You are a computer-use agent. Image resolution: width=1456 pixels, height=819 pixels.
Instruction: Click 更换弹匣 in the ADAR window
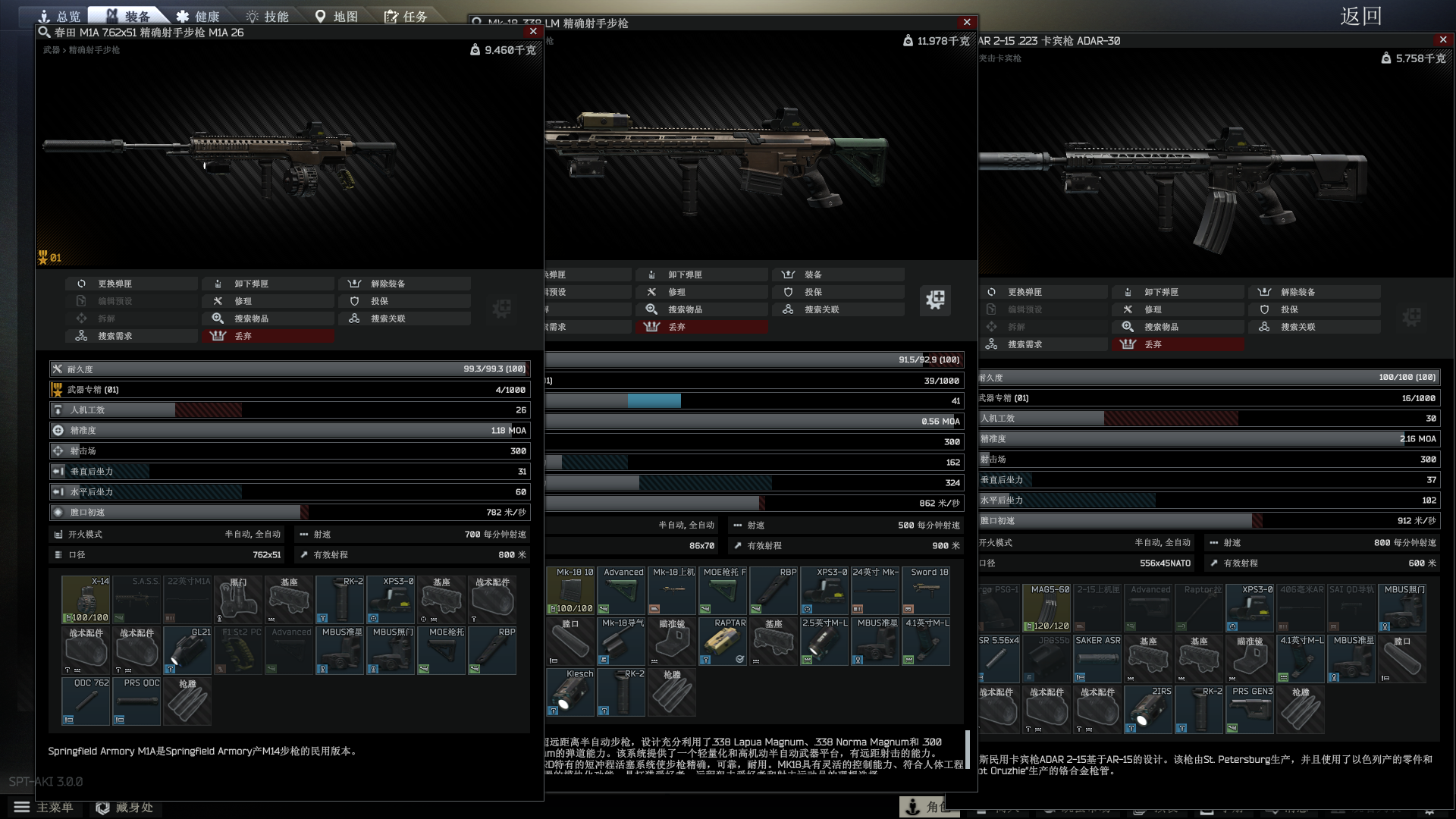[1042, 292]
